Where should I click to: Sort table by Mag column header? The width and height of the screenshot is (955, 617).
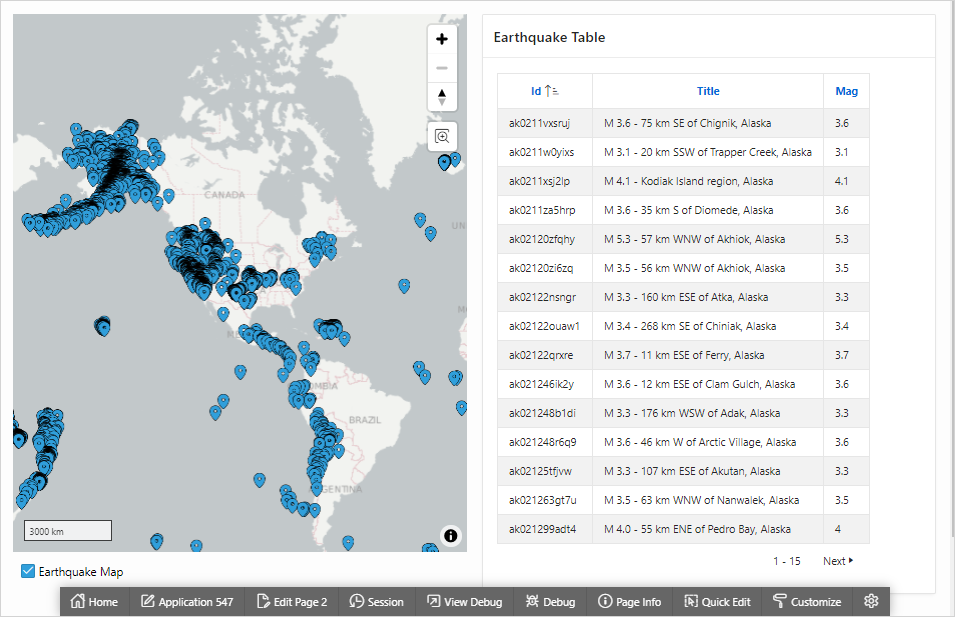(x=846, y=91)
